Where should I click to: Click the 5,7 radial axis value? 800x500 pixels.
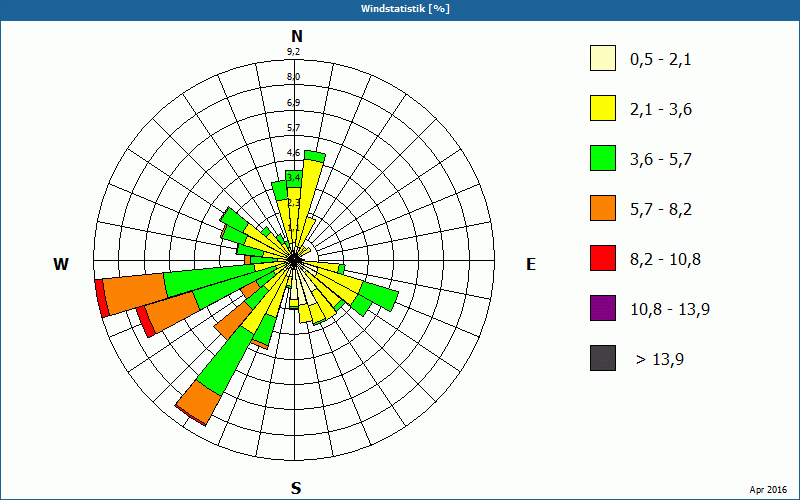pos(293,128)
